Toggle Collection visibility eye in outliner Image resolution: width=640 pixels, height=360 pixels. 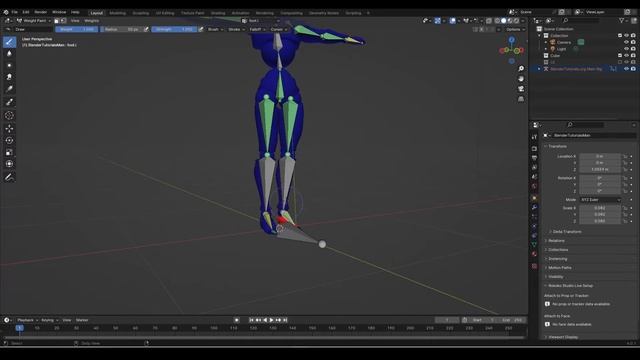click(x=626, y=36)
